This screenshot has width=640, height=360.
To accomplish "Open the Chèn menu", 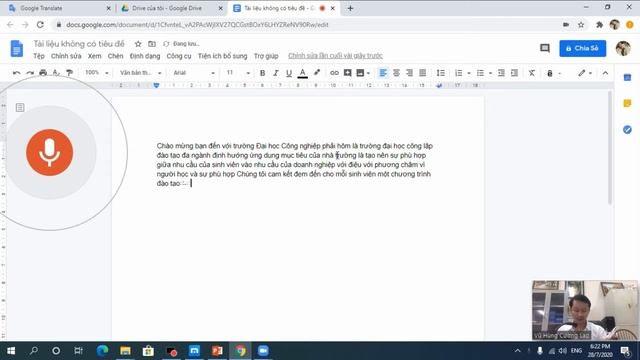I will coord(116,56).
